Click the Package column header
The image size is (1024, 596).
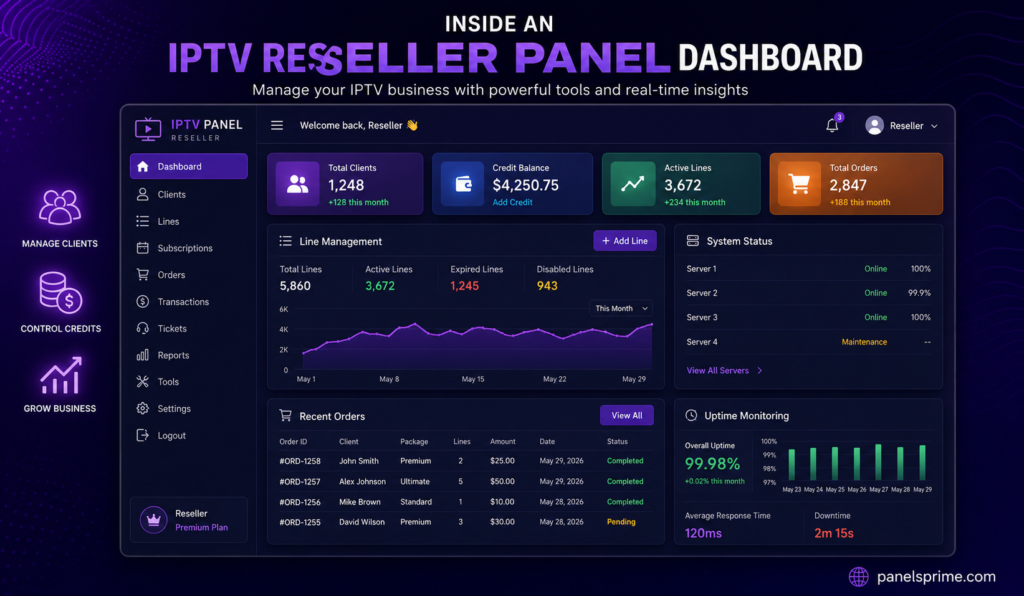point(414,442)
